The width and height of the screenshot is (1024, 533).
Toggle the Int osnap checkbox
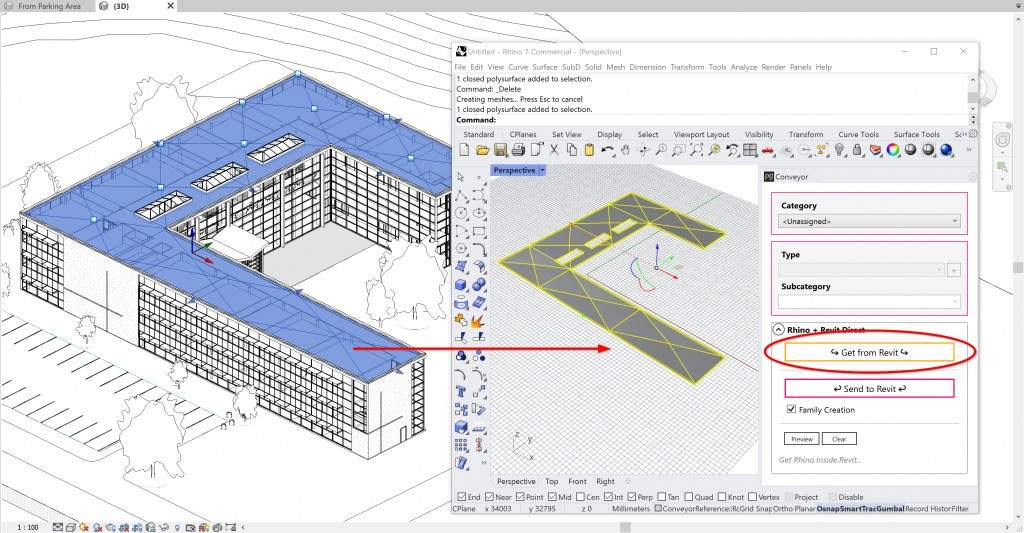point(609,497)
